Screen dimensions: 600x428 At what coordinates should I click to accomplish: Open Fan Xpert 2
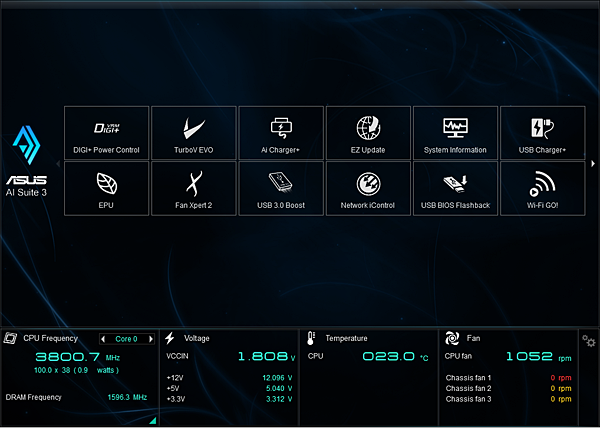(194, 189)
